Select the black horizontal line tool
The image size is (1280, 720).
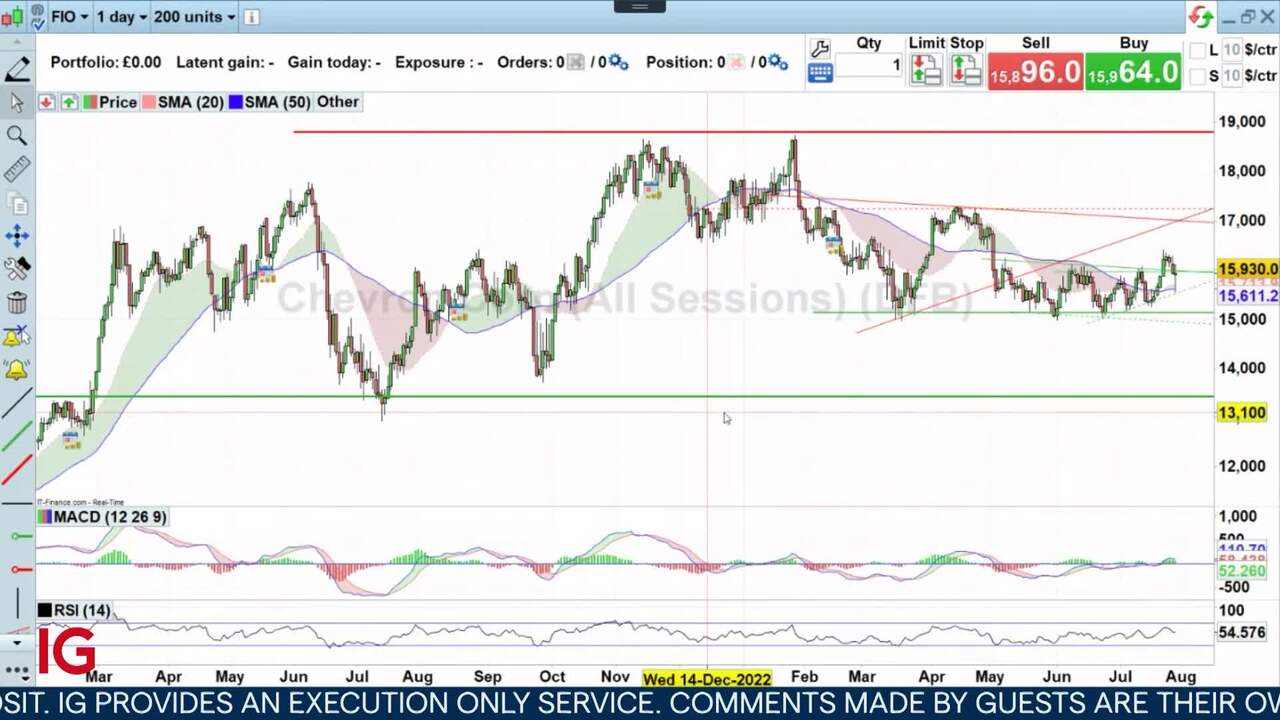(x=17, y=503)
